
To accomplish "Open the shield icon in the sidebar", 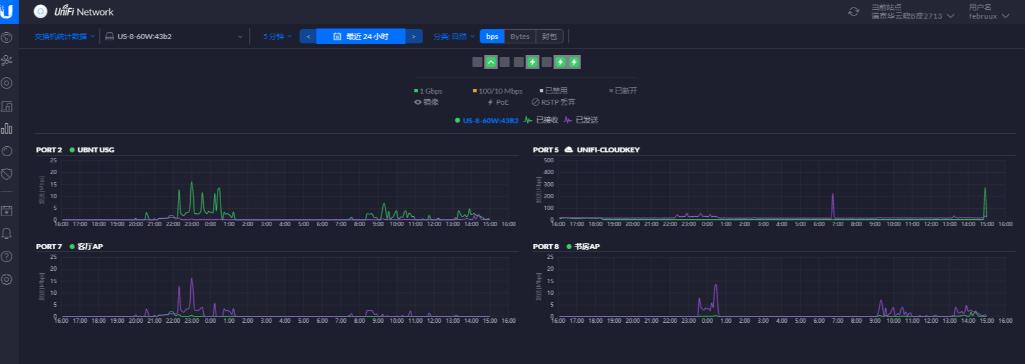I will coord(7,173).
